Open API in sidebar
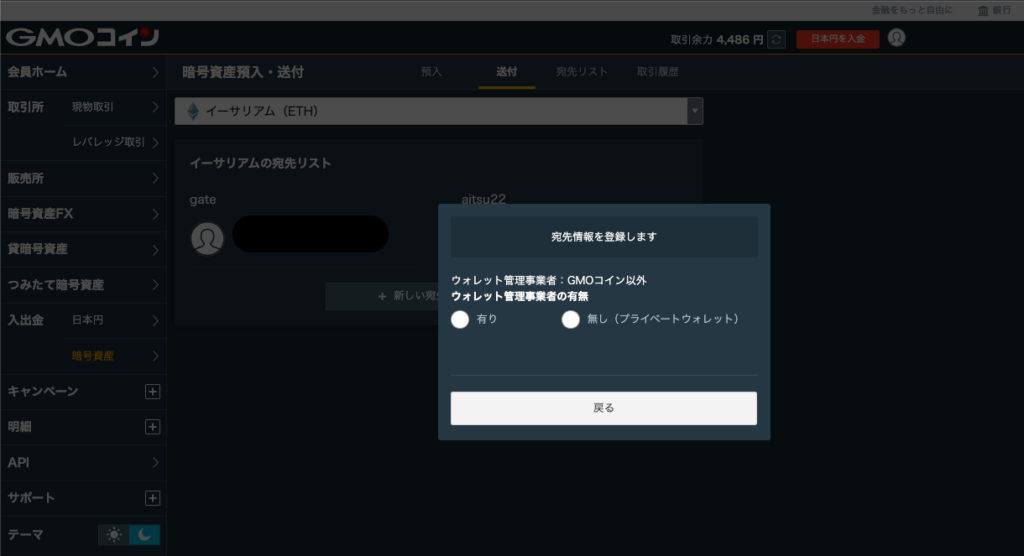Viewport: 1024px width, 556px height. [83, 463]
